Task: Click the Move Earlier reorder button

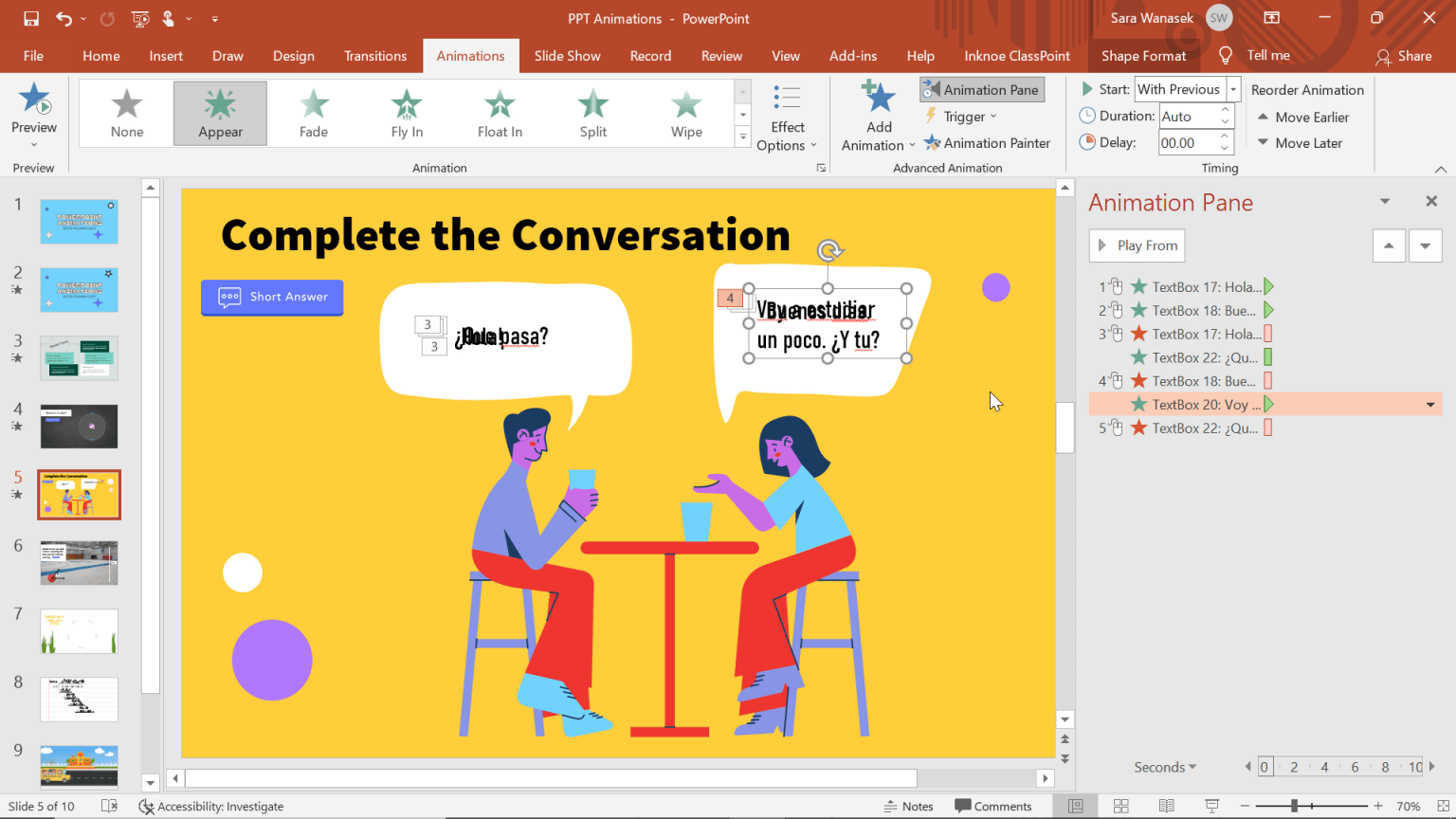Action: (x=1302, y=117)
